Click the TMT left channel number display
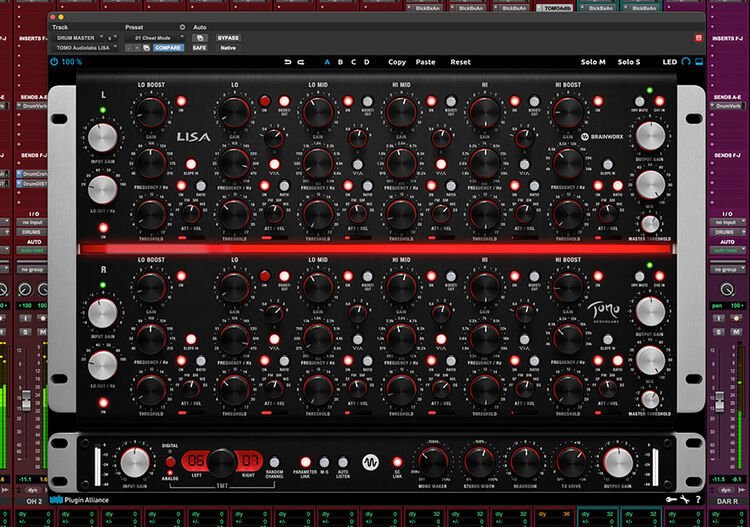750x527 pixels. (x=196, y=462)
